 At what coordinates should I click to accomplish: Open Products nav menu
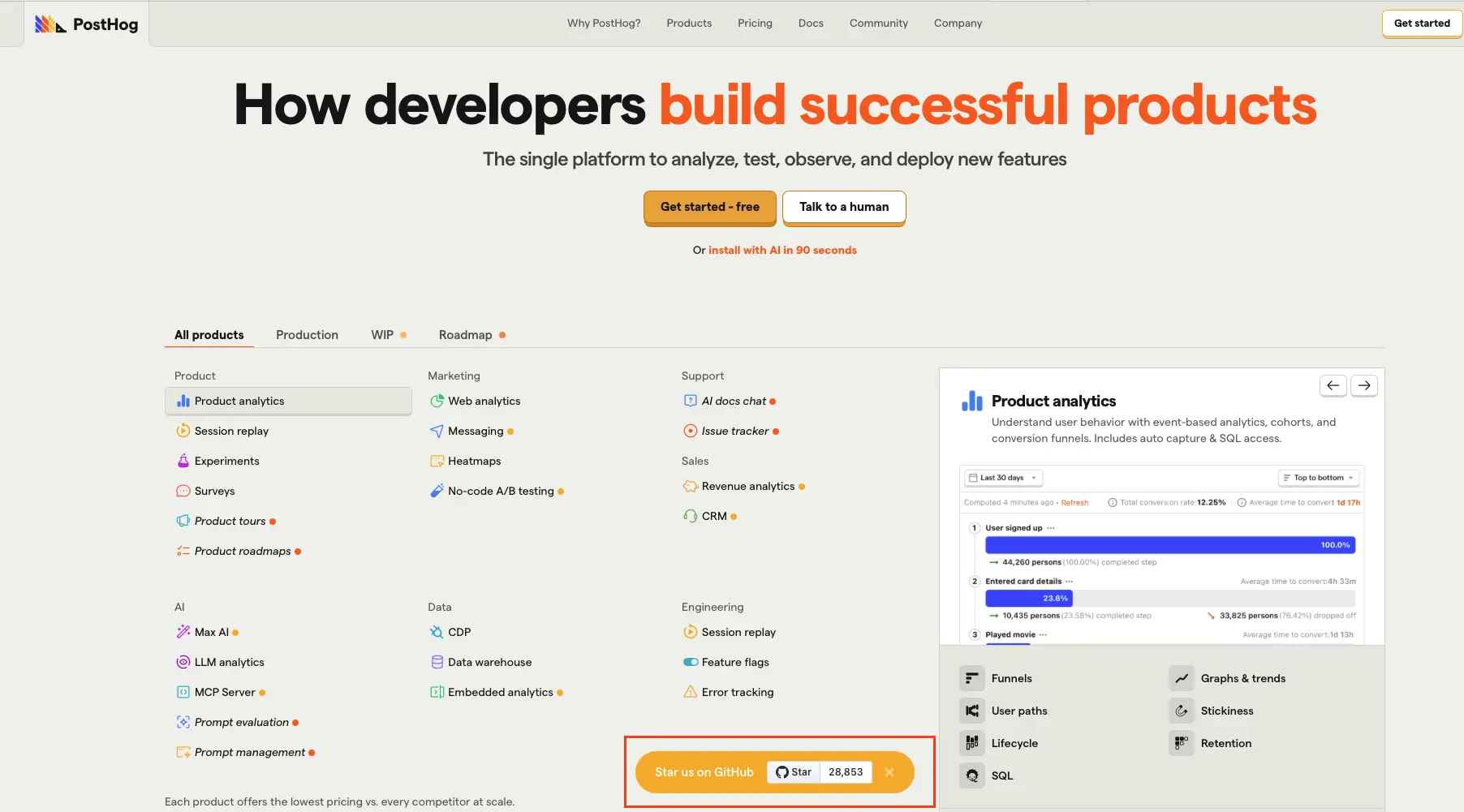pyautogui.click(x=689, y=23)
